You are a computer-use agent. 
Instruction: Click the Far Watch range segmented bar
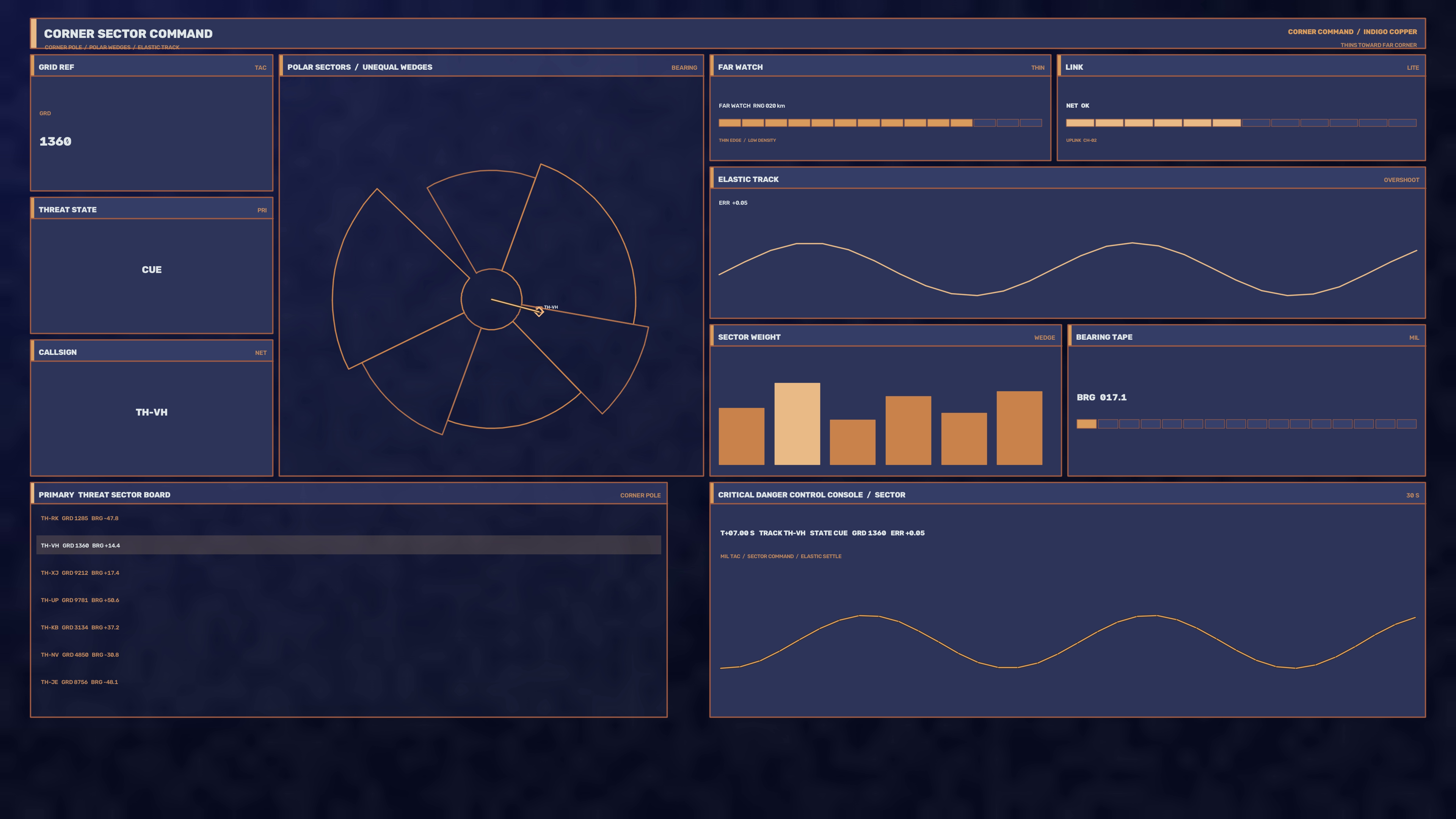(880, 122)
